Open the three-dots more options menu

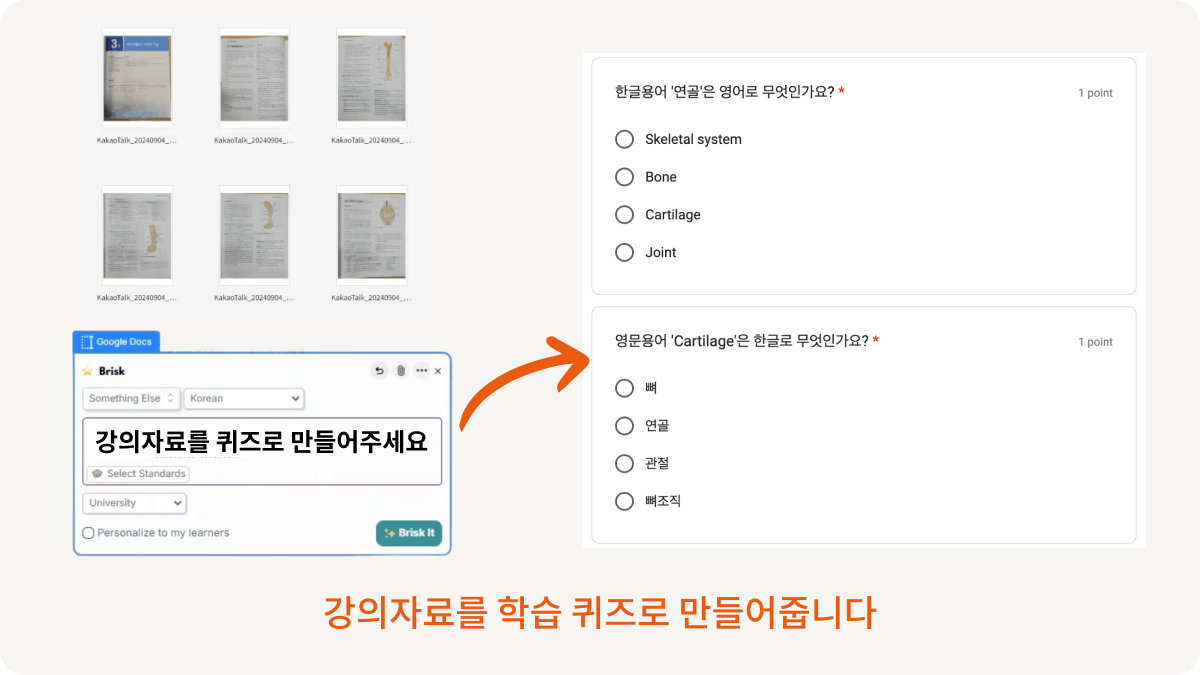click(422, 371)
